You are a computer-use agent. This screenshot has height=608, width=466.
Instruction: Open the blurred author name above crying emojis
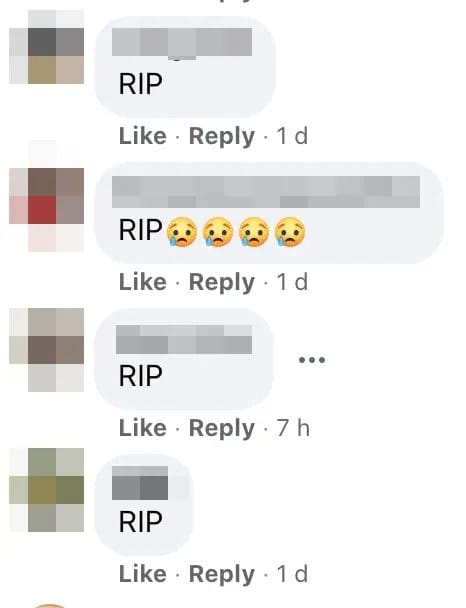tap(266, 192)
